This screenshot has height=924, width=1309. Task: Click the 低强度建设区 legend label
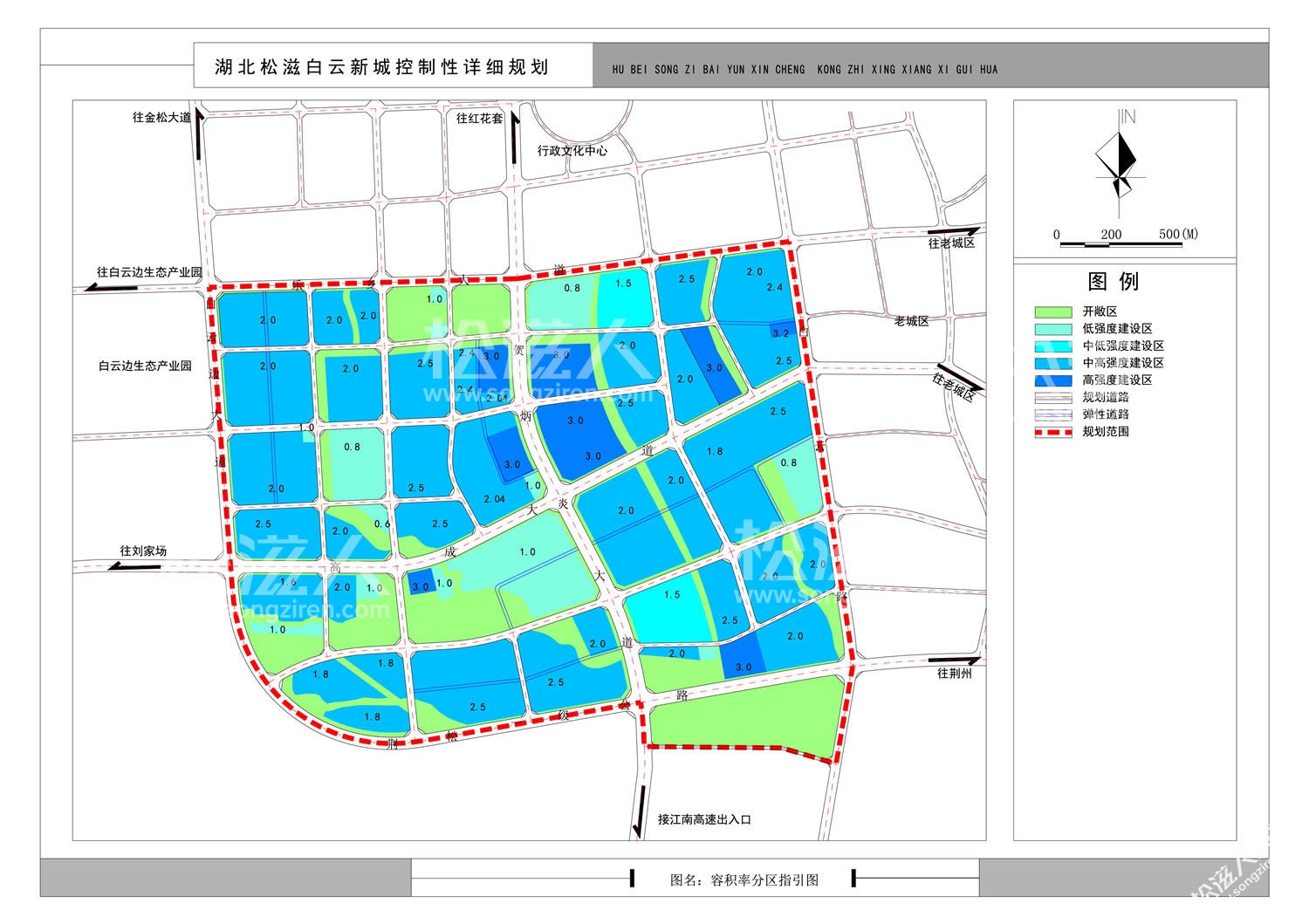coord(1117,329)
